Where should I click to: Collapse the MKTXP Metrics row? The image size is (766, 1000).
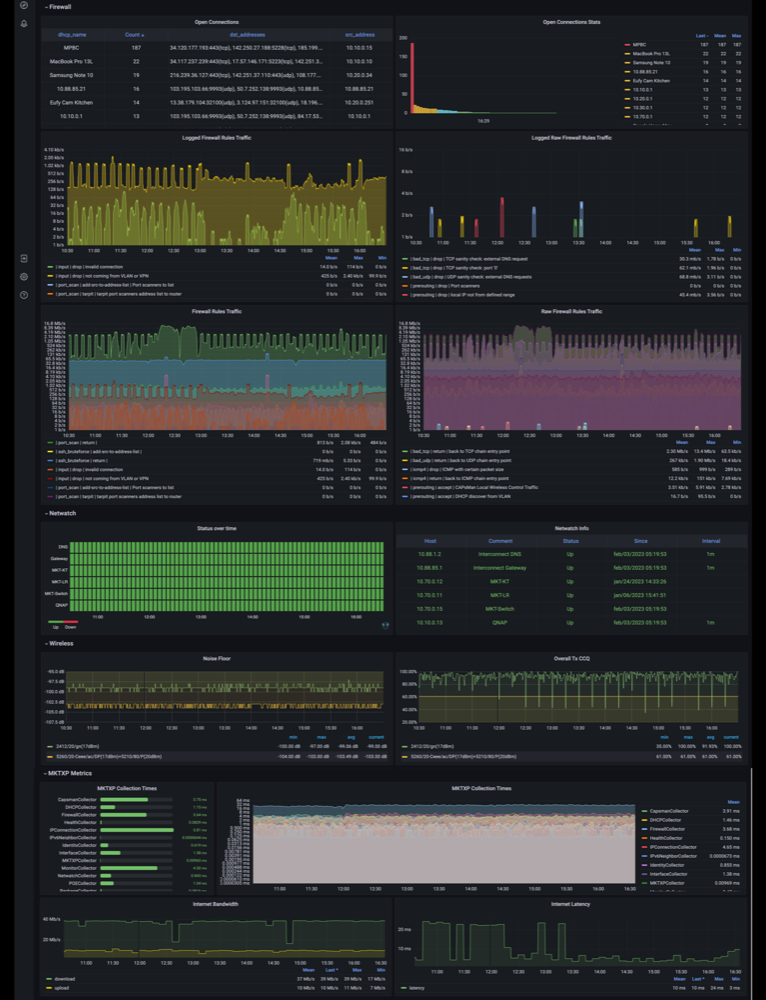68,773
